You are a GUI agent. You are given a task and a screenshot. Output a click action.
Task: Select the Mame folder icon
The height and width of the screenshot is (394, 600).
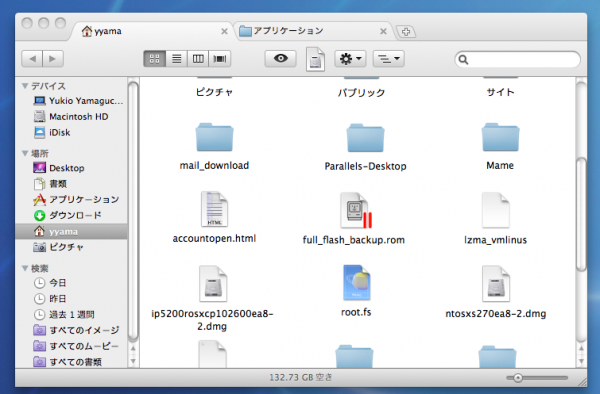tap(500, 137)
